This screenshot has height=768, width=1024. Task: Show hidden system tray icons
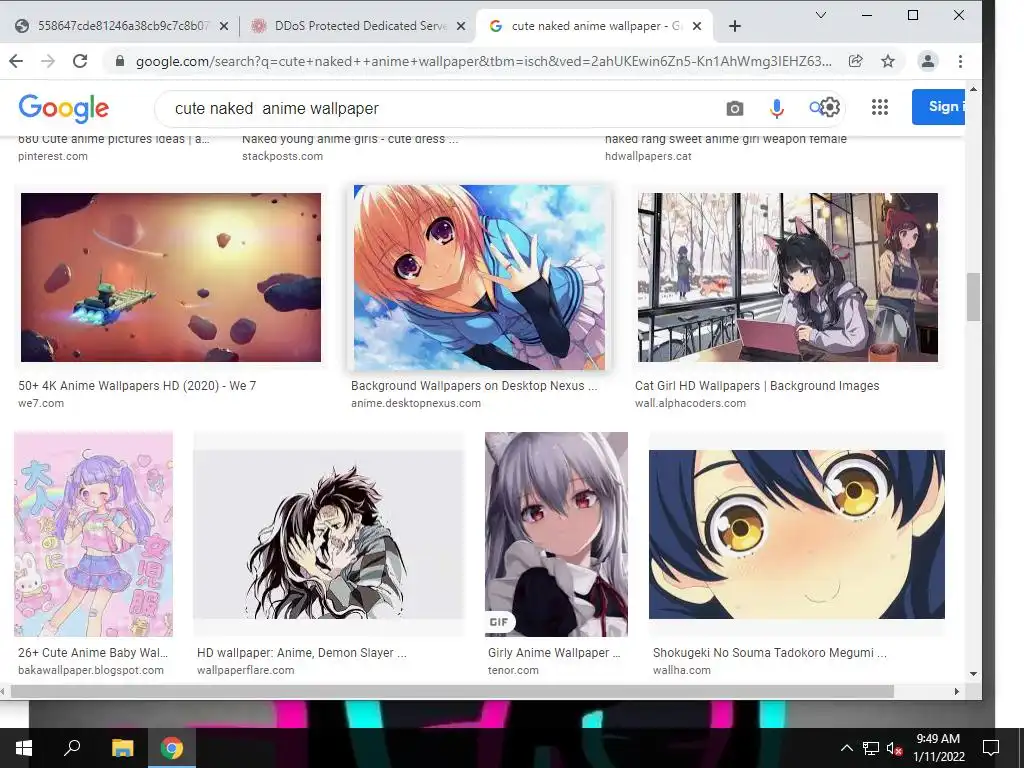tap(846, 748)
